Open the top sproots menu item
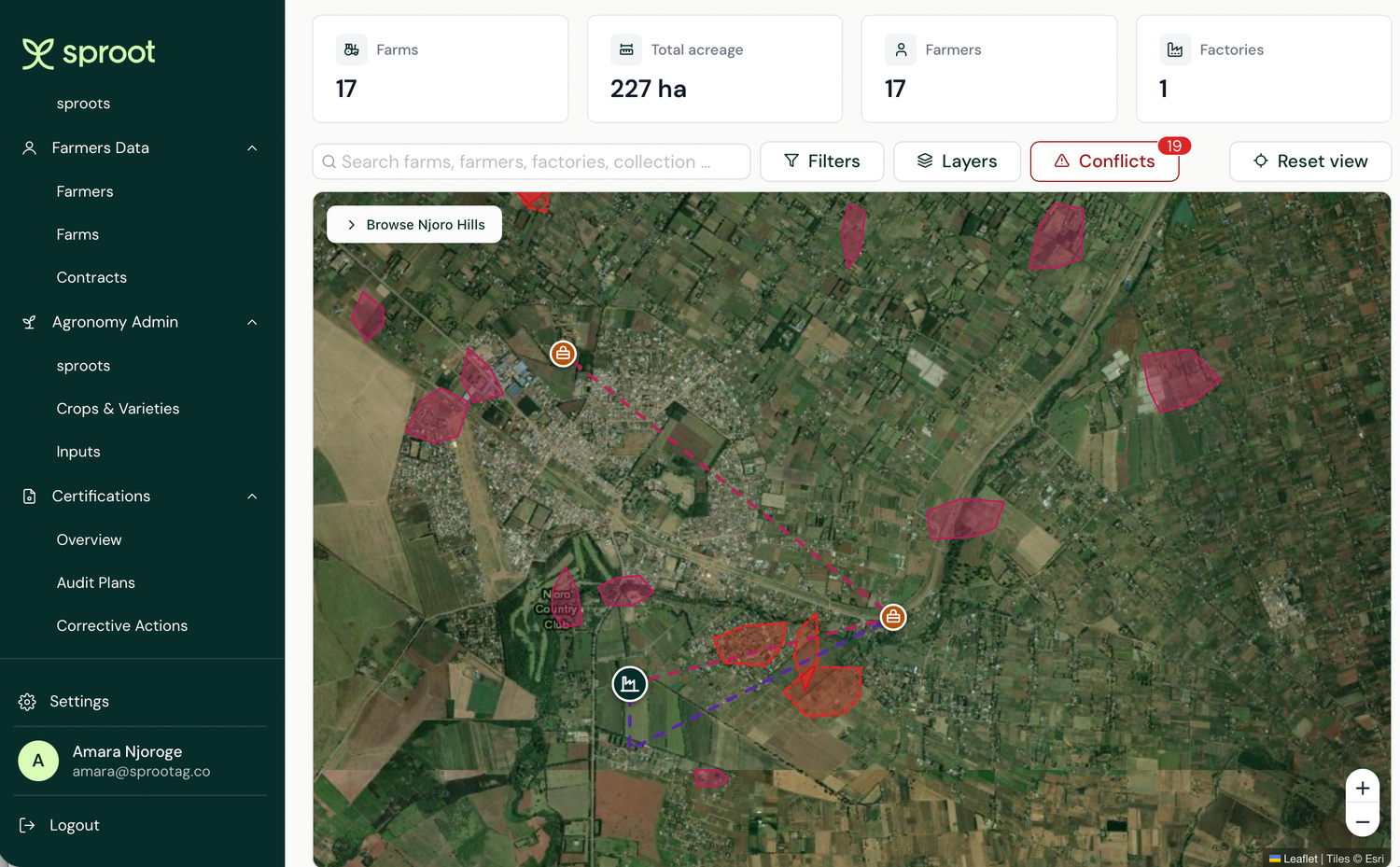The image size is (1400, 867). pos(83,104)
